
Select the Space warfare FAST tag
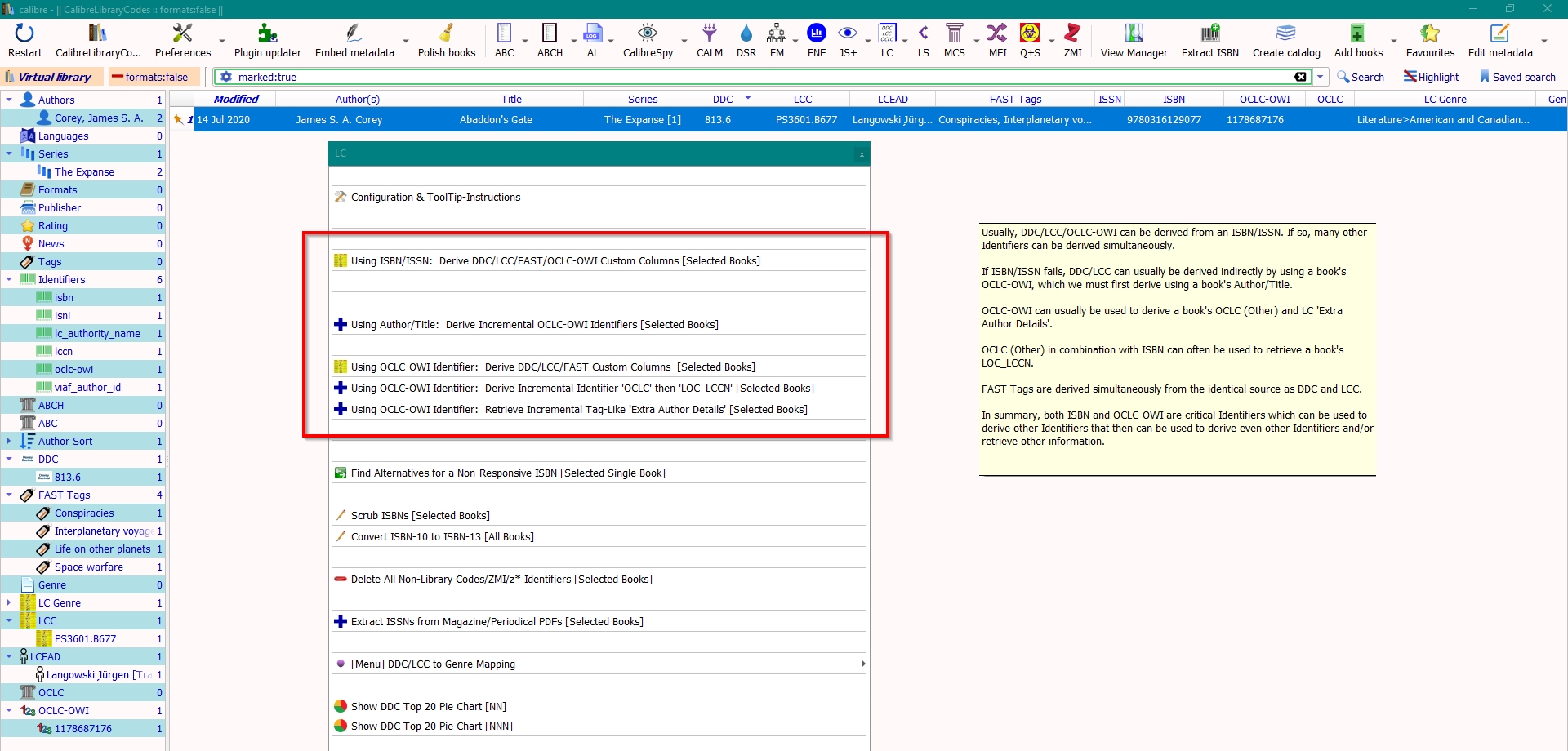click(89, 567)
